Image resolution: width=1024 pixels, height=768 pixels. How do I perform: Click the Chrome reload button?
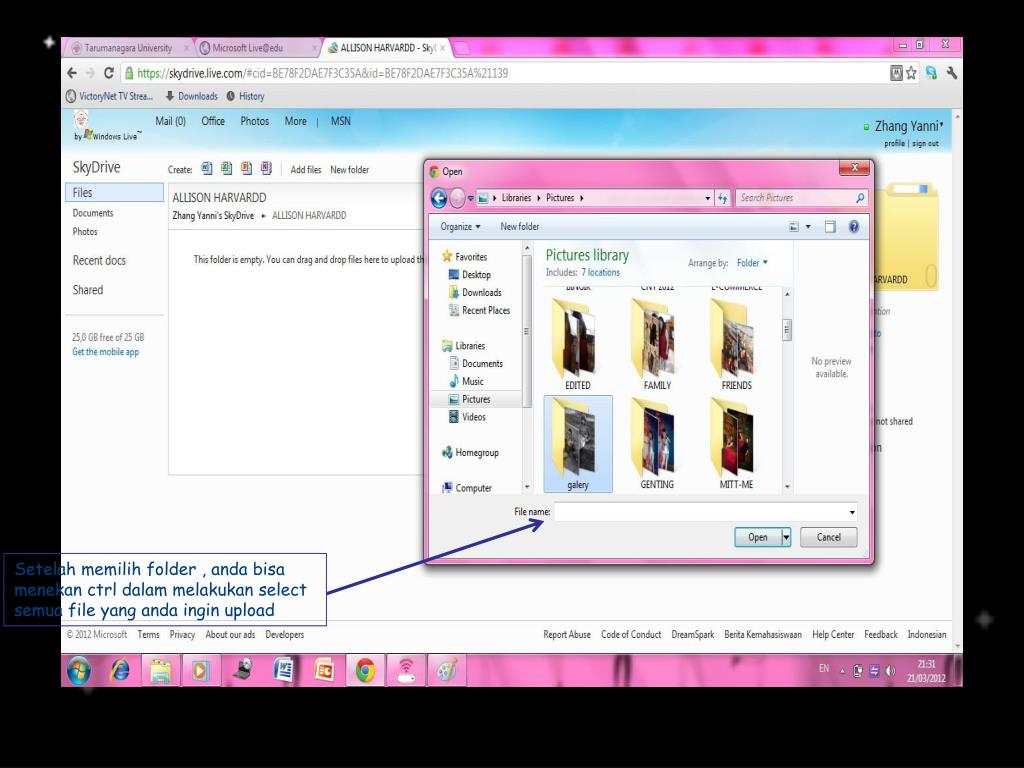(108, 73)
